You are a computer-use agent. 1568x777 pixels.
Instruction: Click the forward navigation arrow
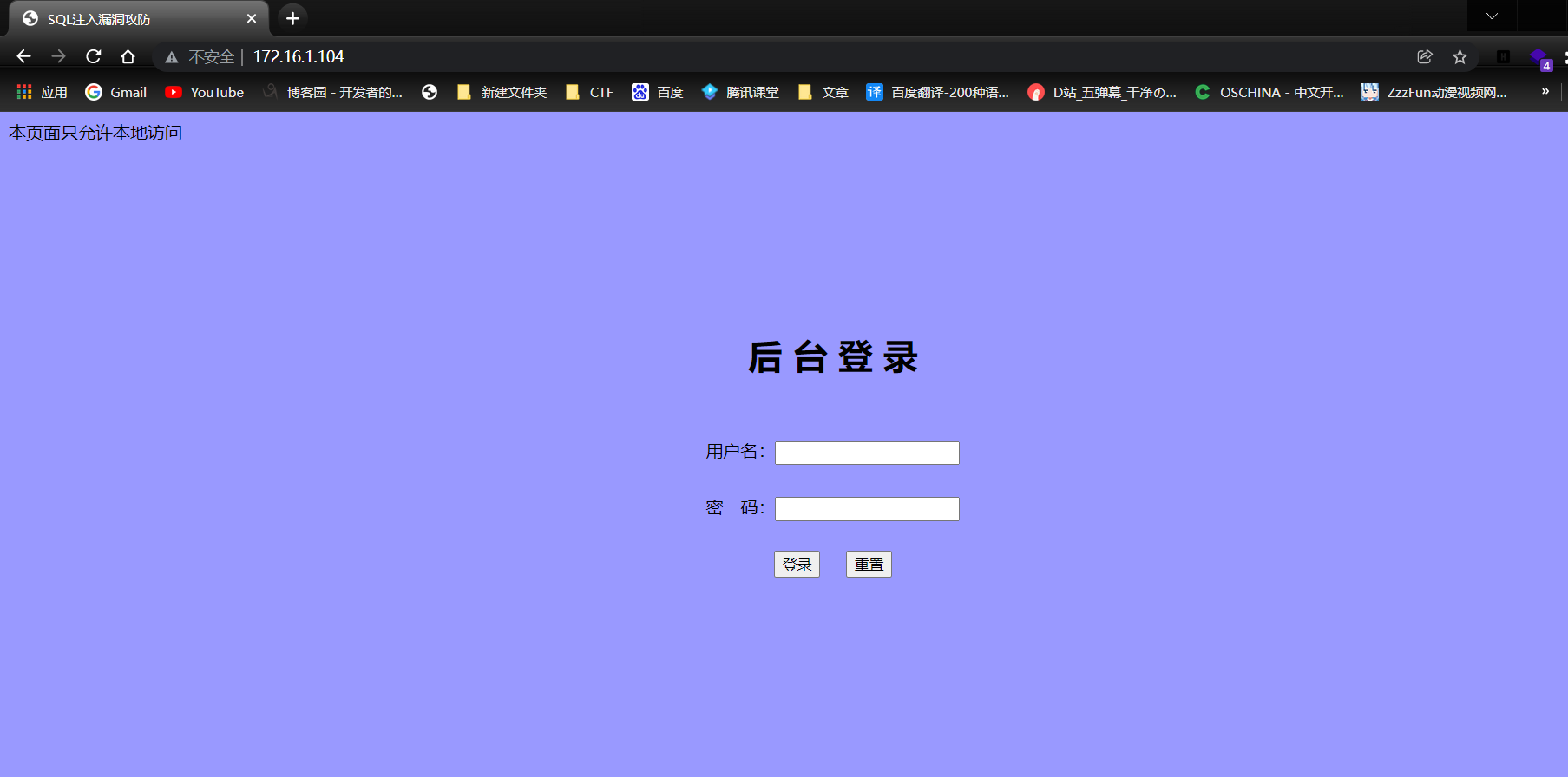coord(58,56)
